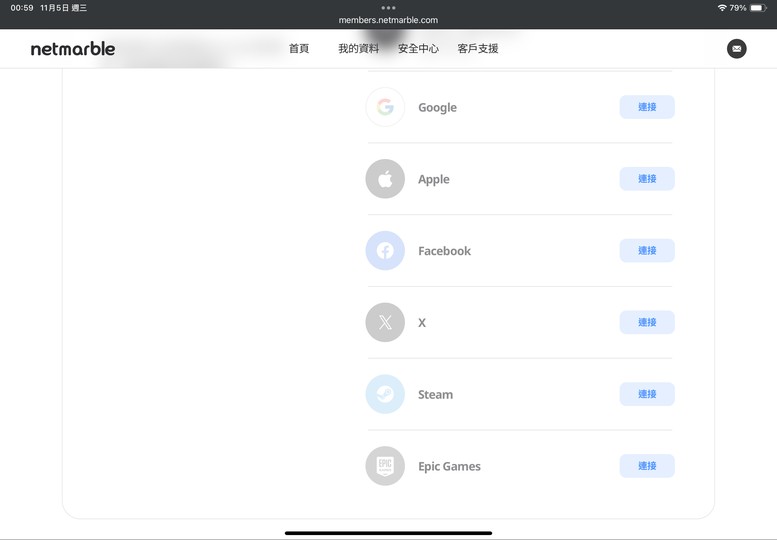Click the X logo icon

click(385, 322)
